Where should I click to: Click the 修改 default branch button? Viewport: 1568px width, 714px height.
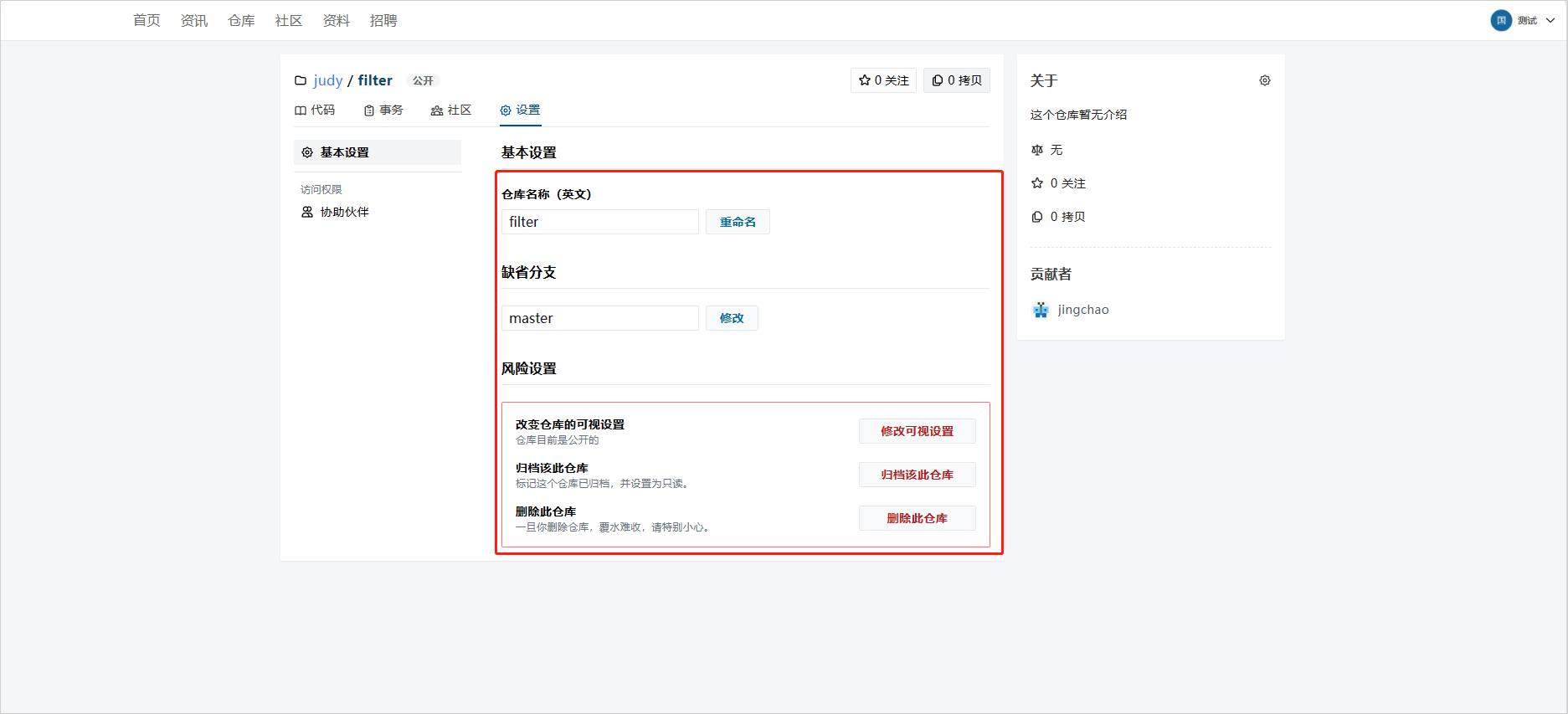[732, 318]
